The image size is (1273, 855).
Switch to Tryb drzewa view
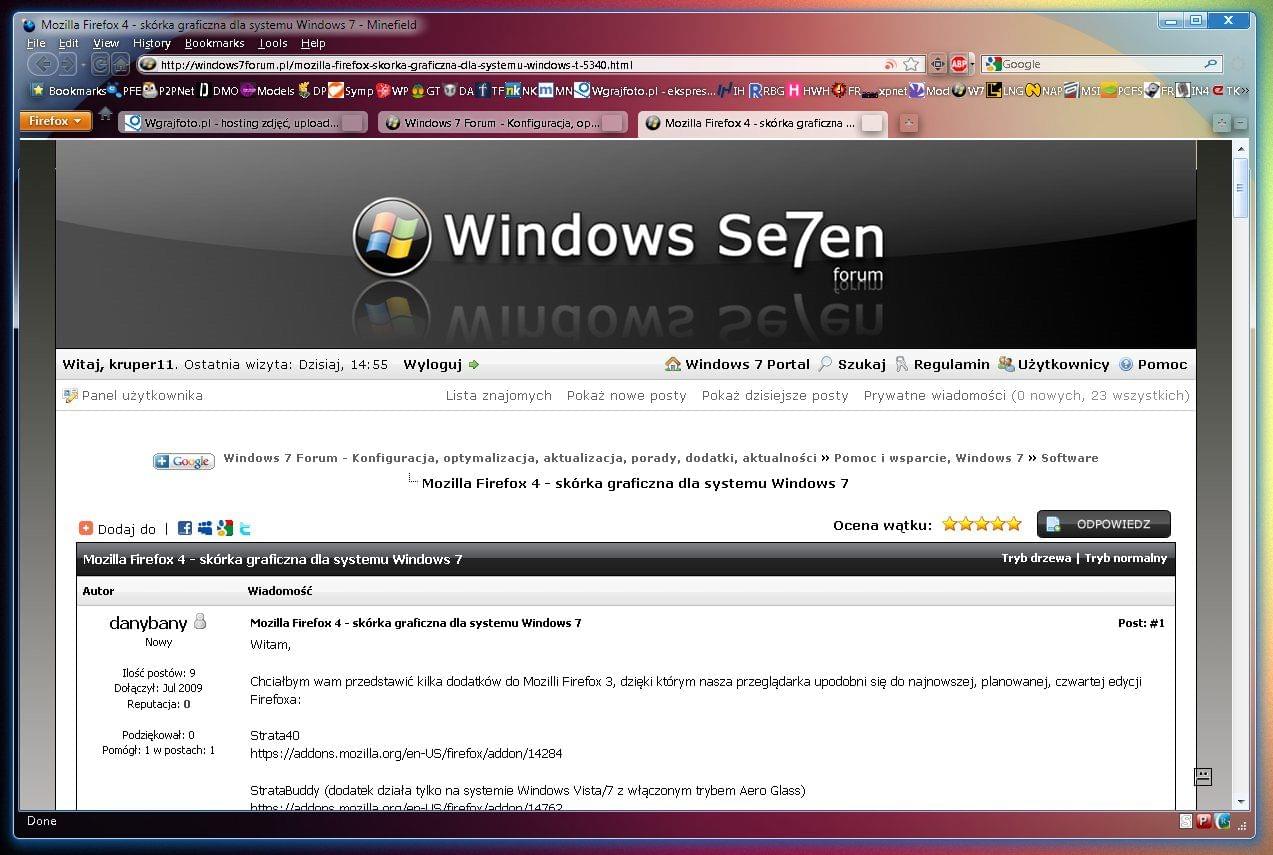point(1036,558)
